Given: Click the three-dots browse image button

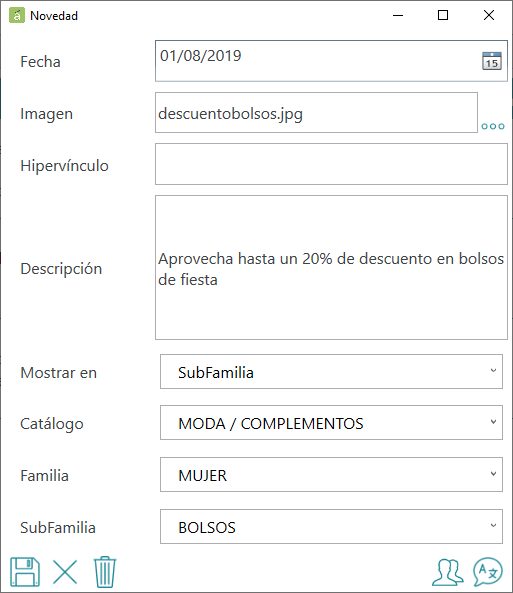Looking at the screenshot, I should click(x=493, y=126).
